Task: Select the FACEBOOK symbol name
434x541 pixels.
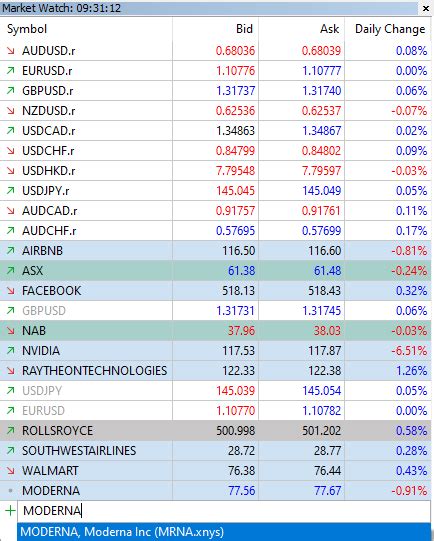Action: [52, 291]
